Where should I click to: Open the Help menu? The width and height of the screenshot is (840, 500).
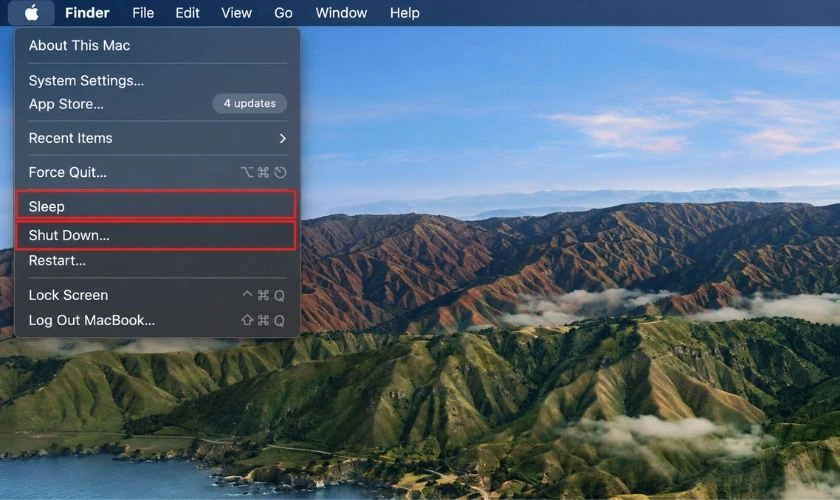pos(404,13)
